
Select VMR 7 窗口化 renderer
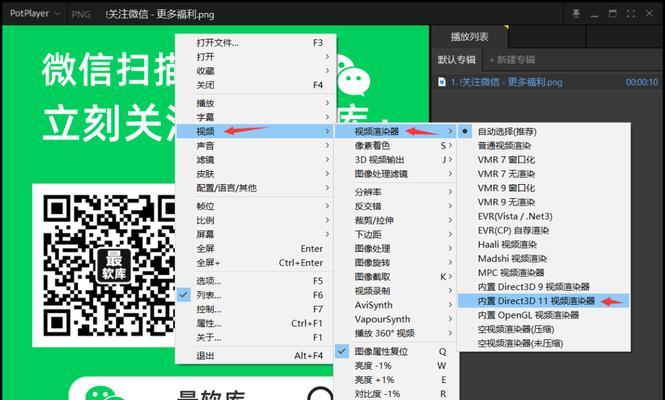[x=544, y=159]
